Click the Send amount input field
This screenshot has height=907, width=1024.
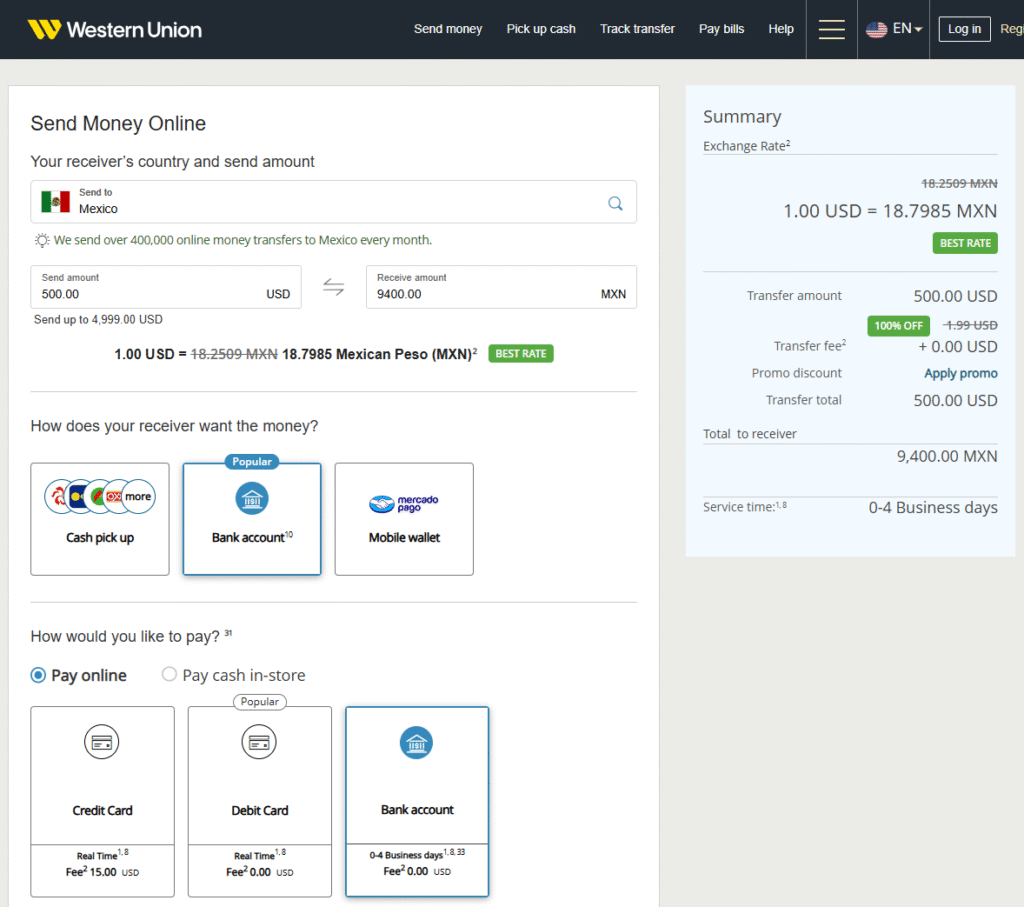coord(150,294)
